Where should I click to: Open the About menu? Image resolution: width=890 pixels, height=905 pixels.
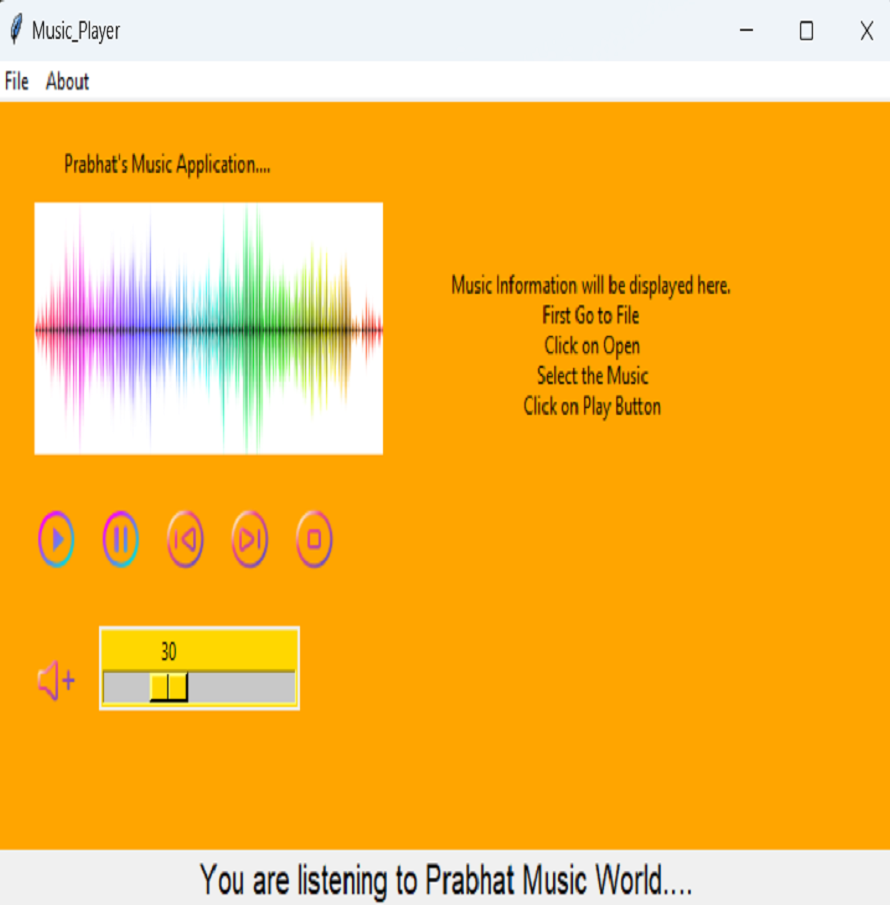point(67,82)
